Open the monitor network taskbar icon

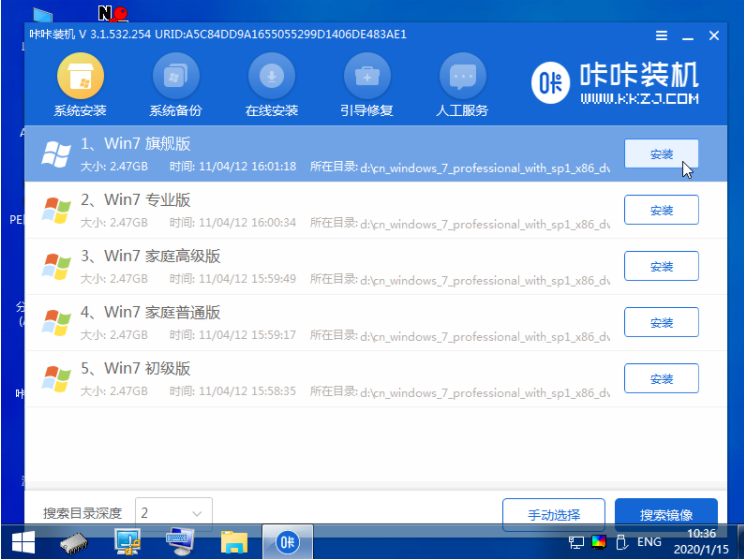click(127, 542)
